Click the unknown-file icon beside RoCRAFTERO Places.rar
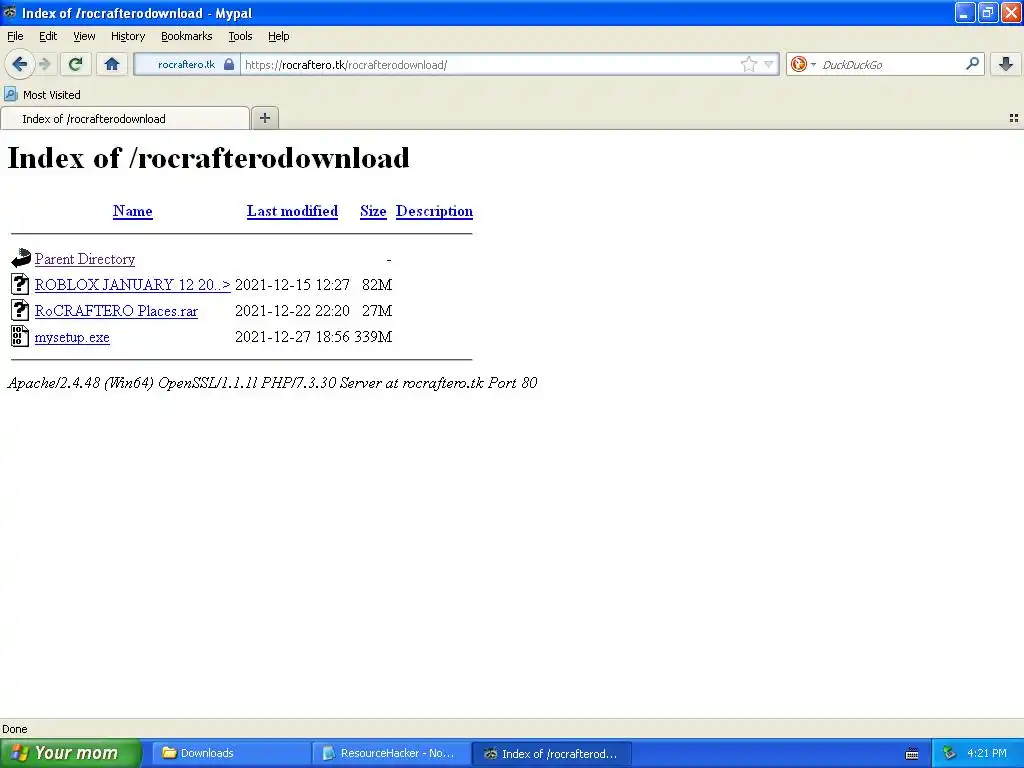The image size is (1024, 768). pos(20,310)
